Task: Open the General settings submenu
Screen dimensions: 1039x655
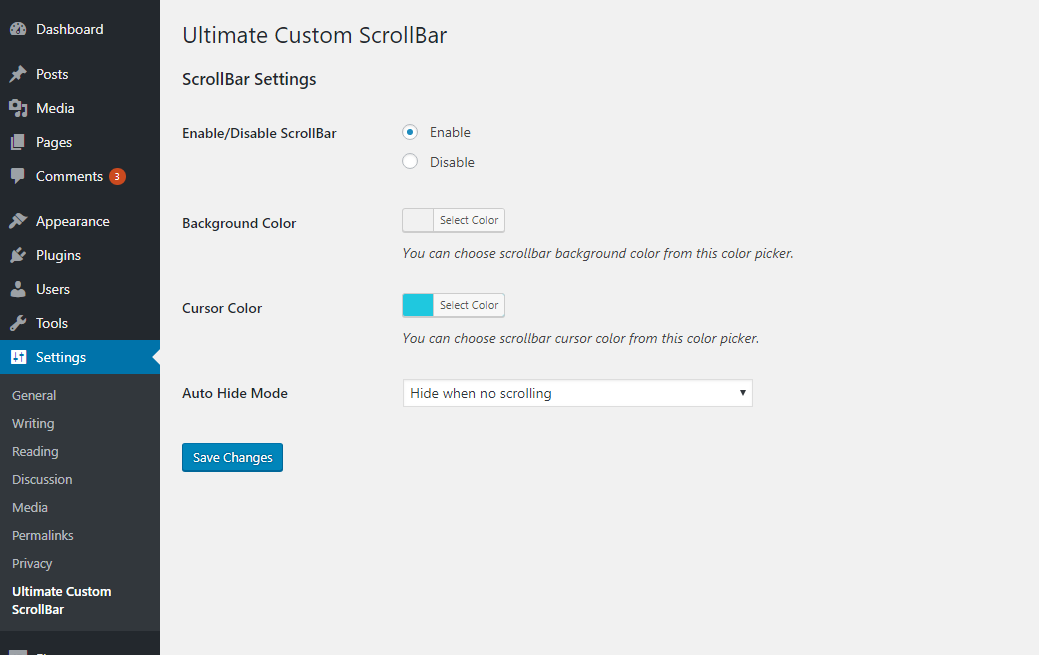Action: coord(34,396)
